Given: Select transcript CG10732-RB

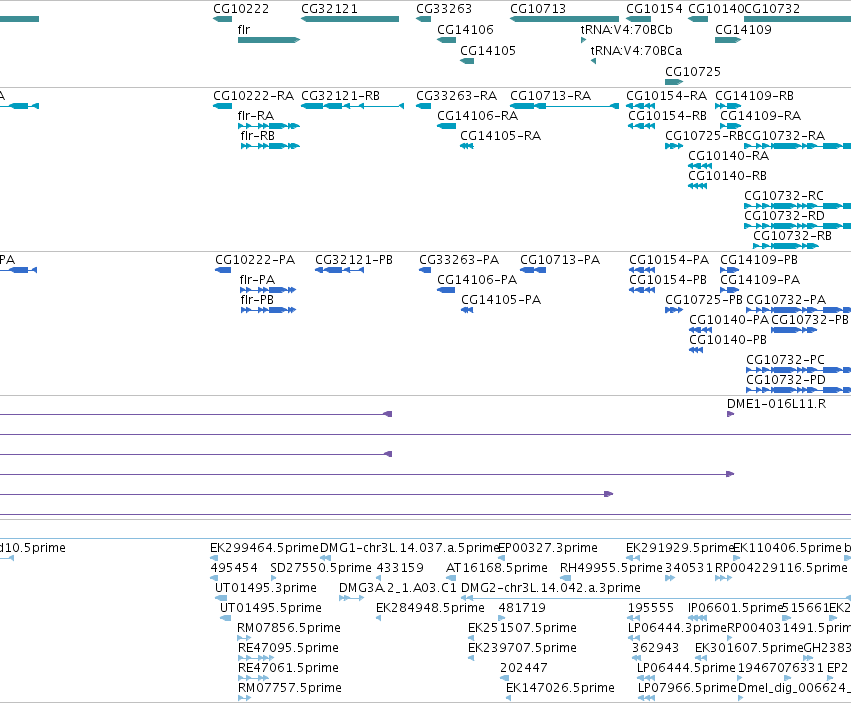Looking at the screenshot, I should coord(792,236).
